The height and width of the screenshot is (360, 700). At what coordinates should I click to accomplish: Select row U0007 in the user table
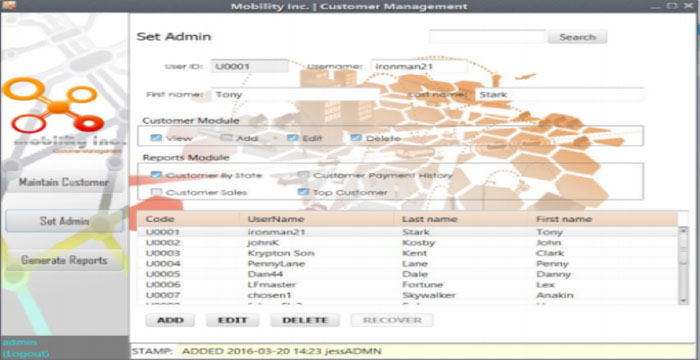[408, 295]
